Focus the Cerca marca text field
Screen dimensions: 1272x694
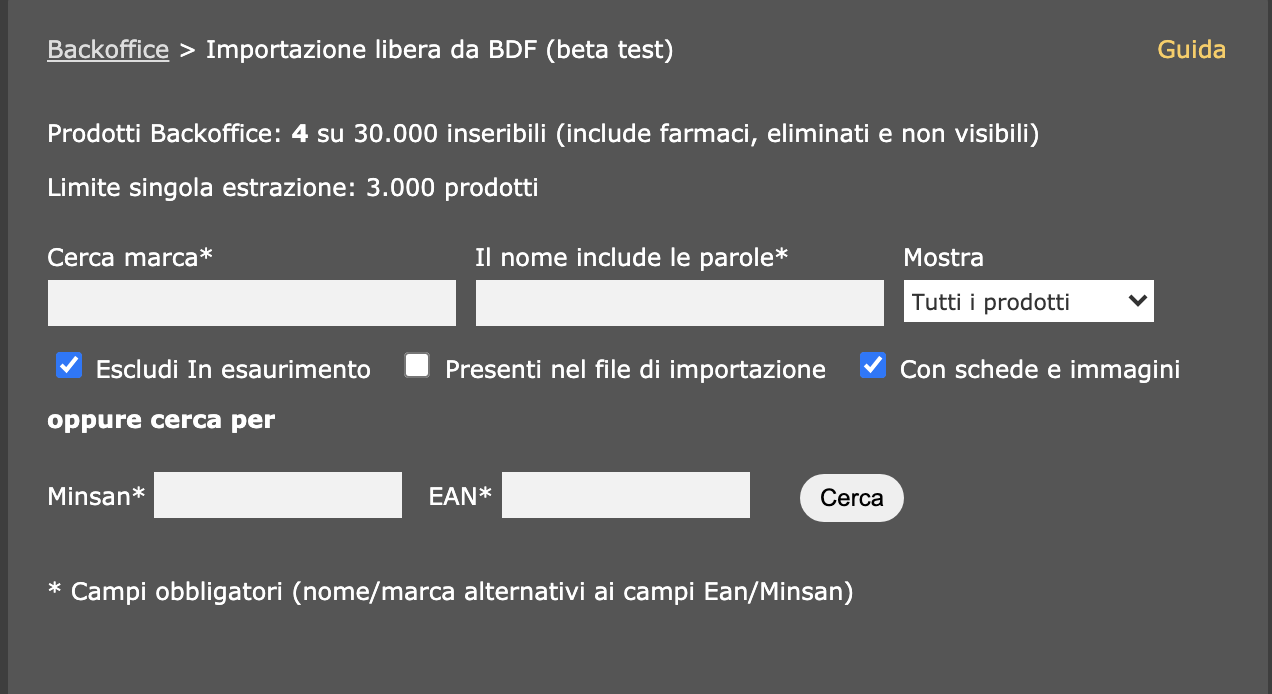tap(252, 303)
